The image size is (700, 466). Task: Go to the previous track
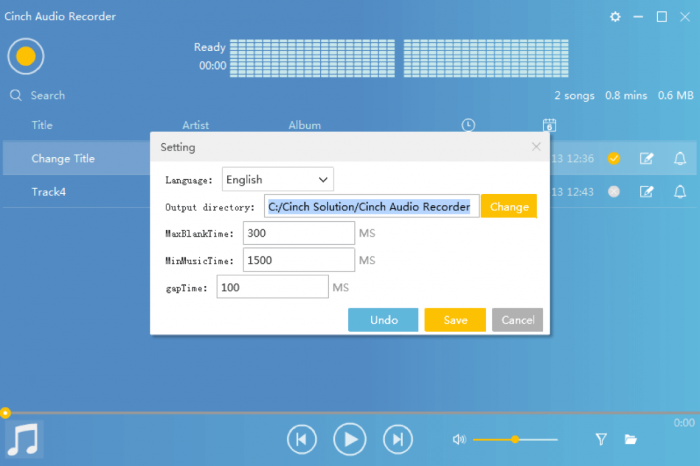tap(302, 439)
